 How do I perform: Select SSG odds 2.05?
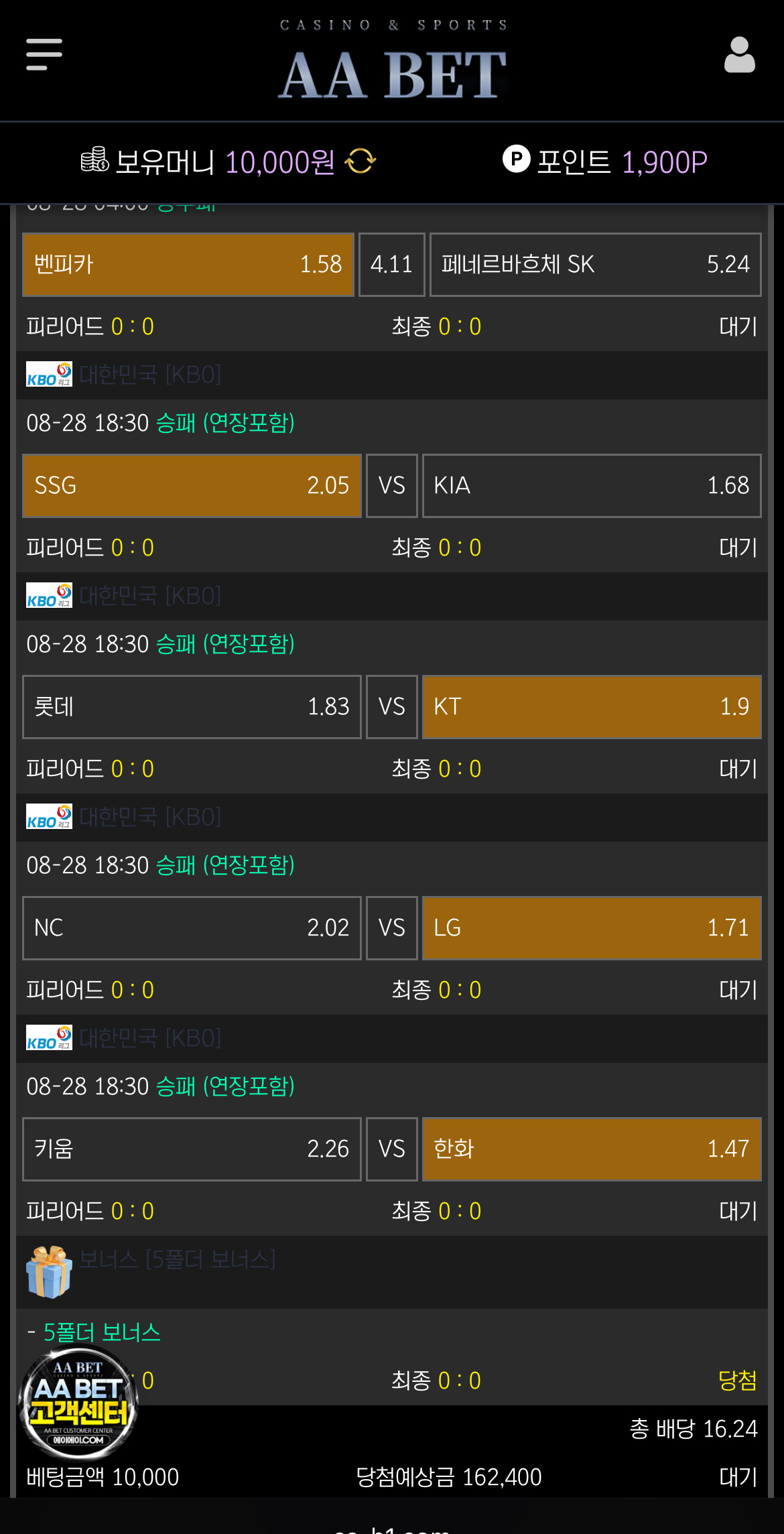(x=192, y=486)
